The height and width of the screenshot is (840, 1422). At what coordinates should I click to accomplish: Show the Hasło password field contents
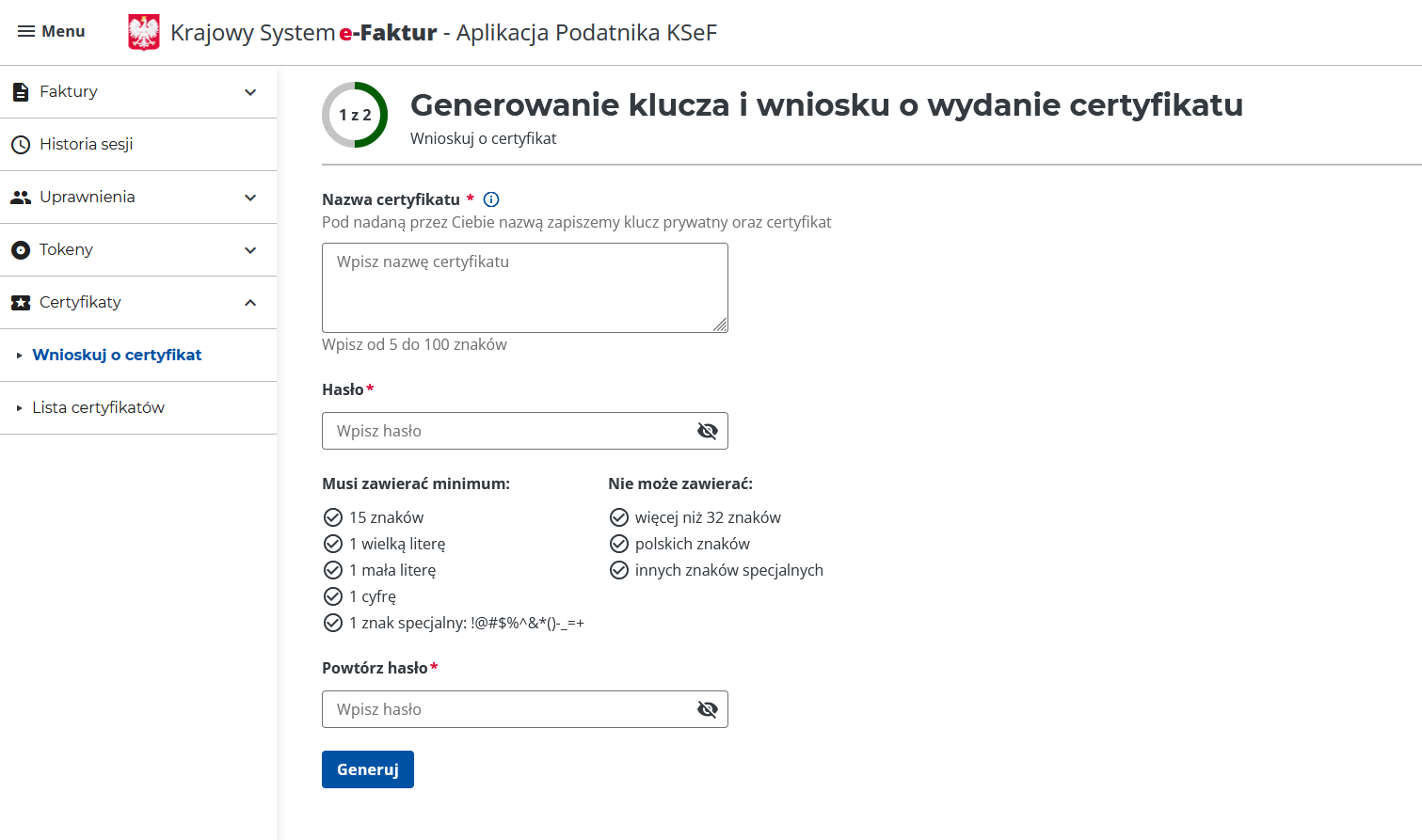click(707, 431)
